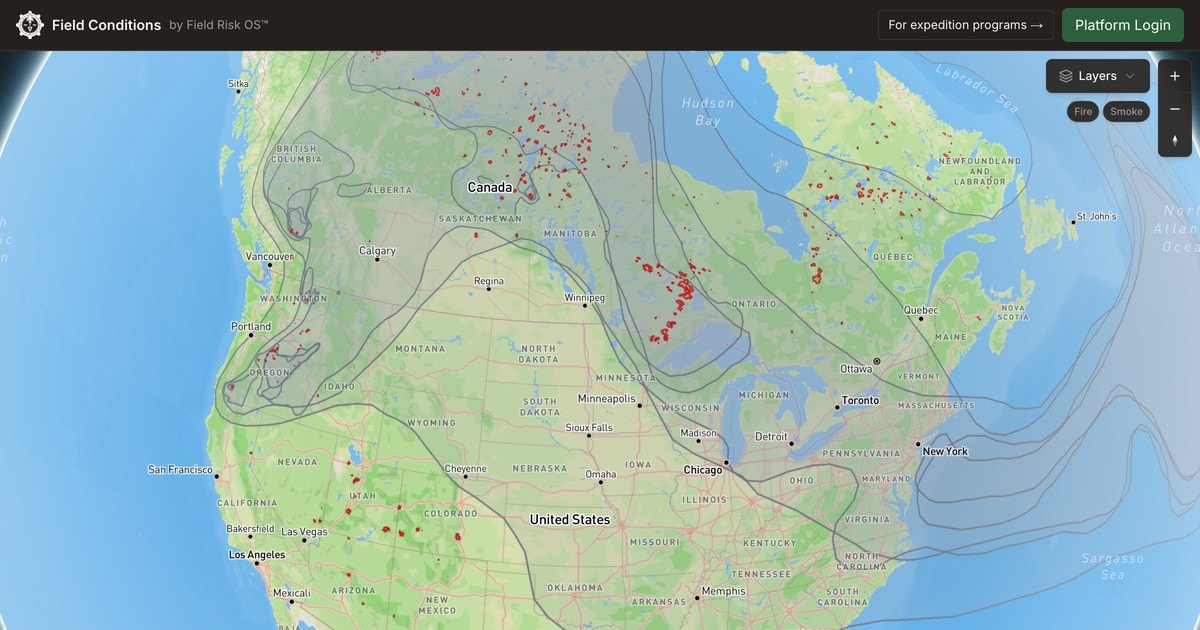Screen dimensions: 1200x630
Task: Click the Memphis city label
Action: [x=723, y=591]
